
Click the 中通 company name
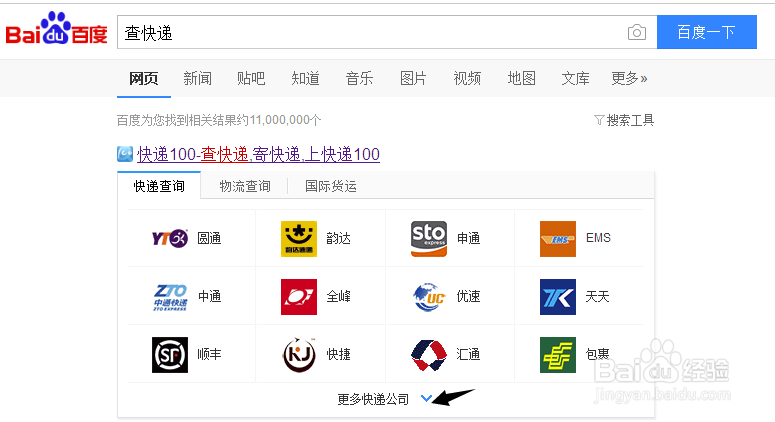tap(209, 296)
